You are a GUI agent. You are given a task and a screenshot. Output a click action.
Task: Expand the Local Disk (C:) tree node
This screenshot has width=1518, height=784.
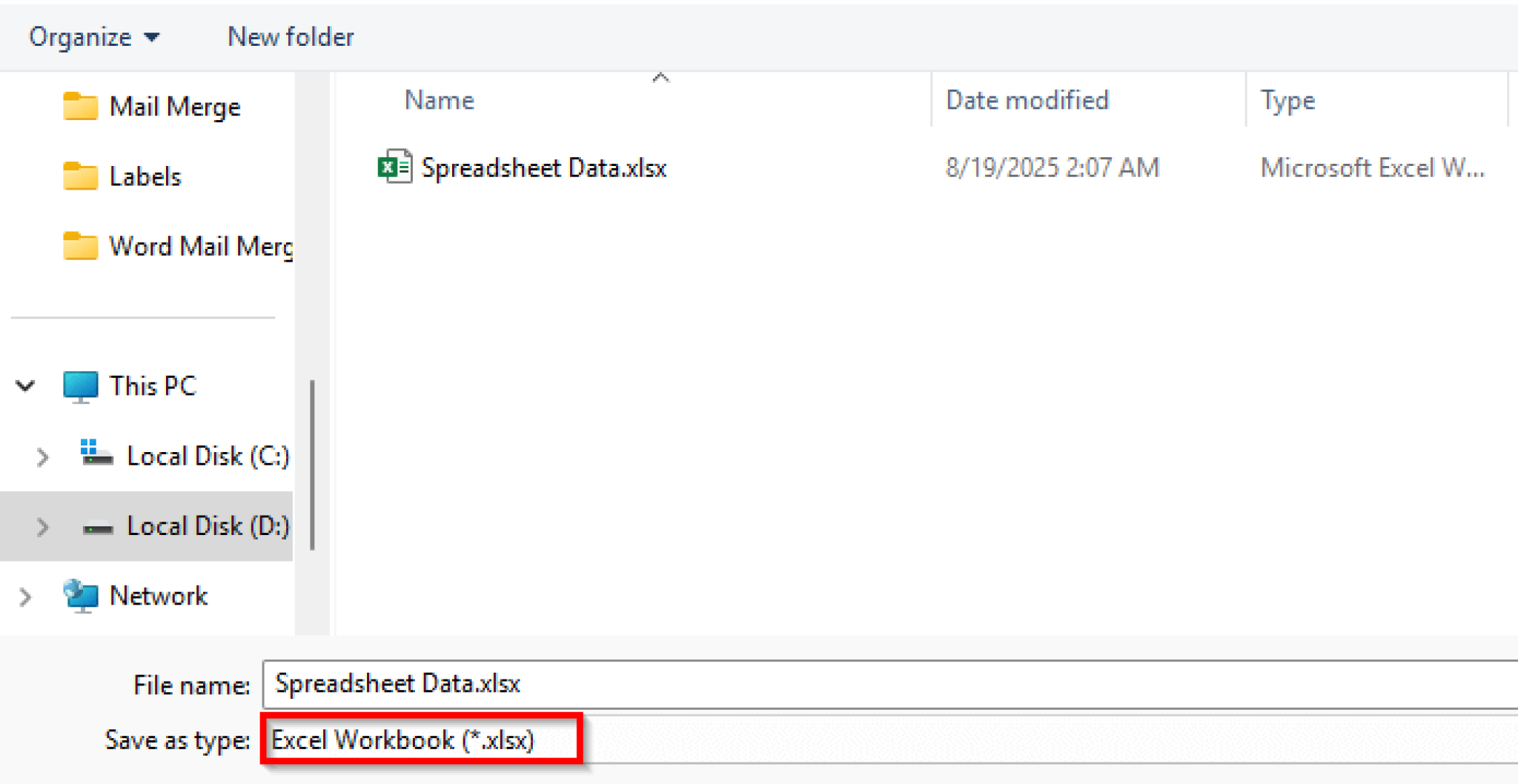click(42, 456)
